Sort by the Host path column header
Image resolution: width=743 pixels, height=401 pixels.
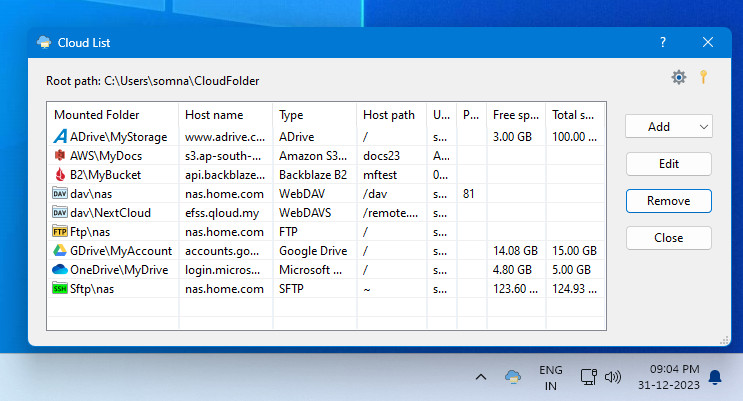[391, 115]
